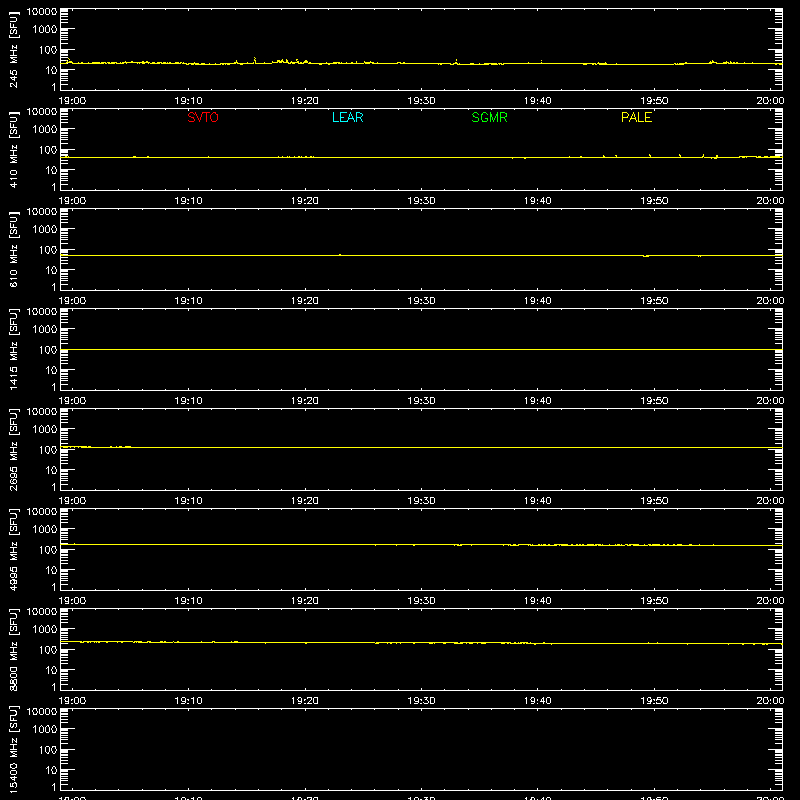
Task: Click 19:20 tick label below 4995 MHz plot
Action: [305, 601]
